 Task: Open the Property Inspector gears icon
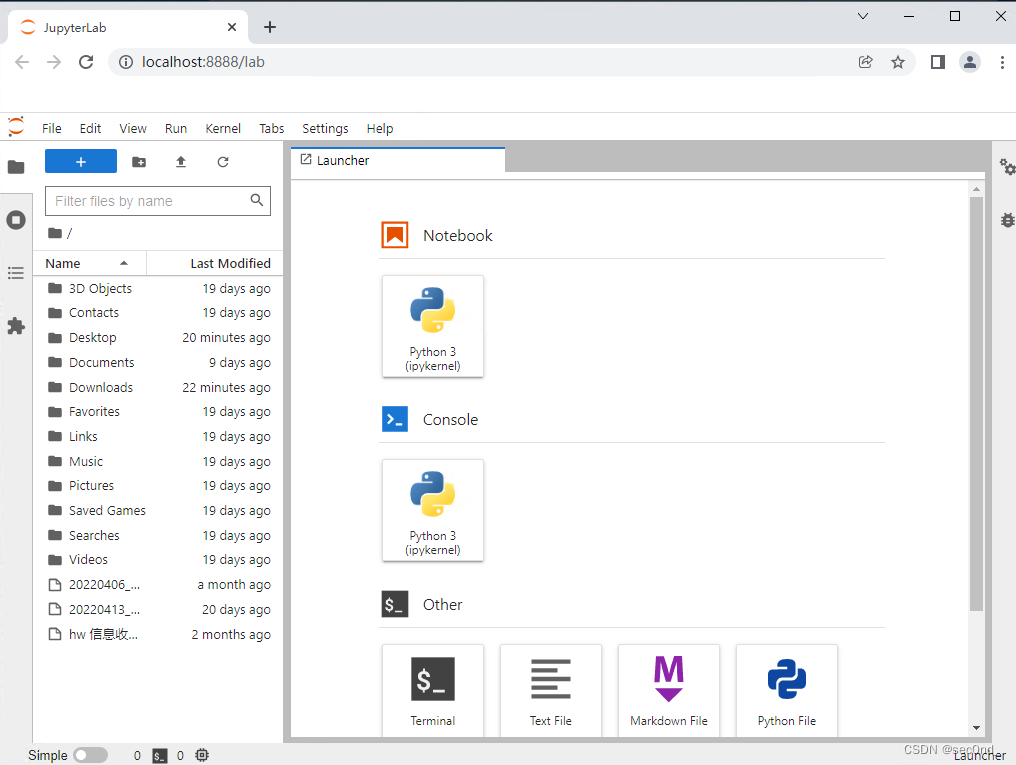pos(1006,167)
